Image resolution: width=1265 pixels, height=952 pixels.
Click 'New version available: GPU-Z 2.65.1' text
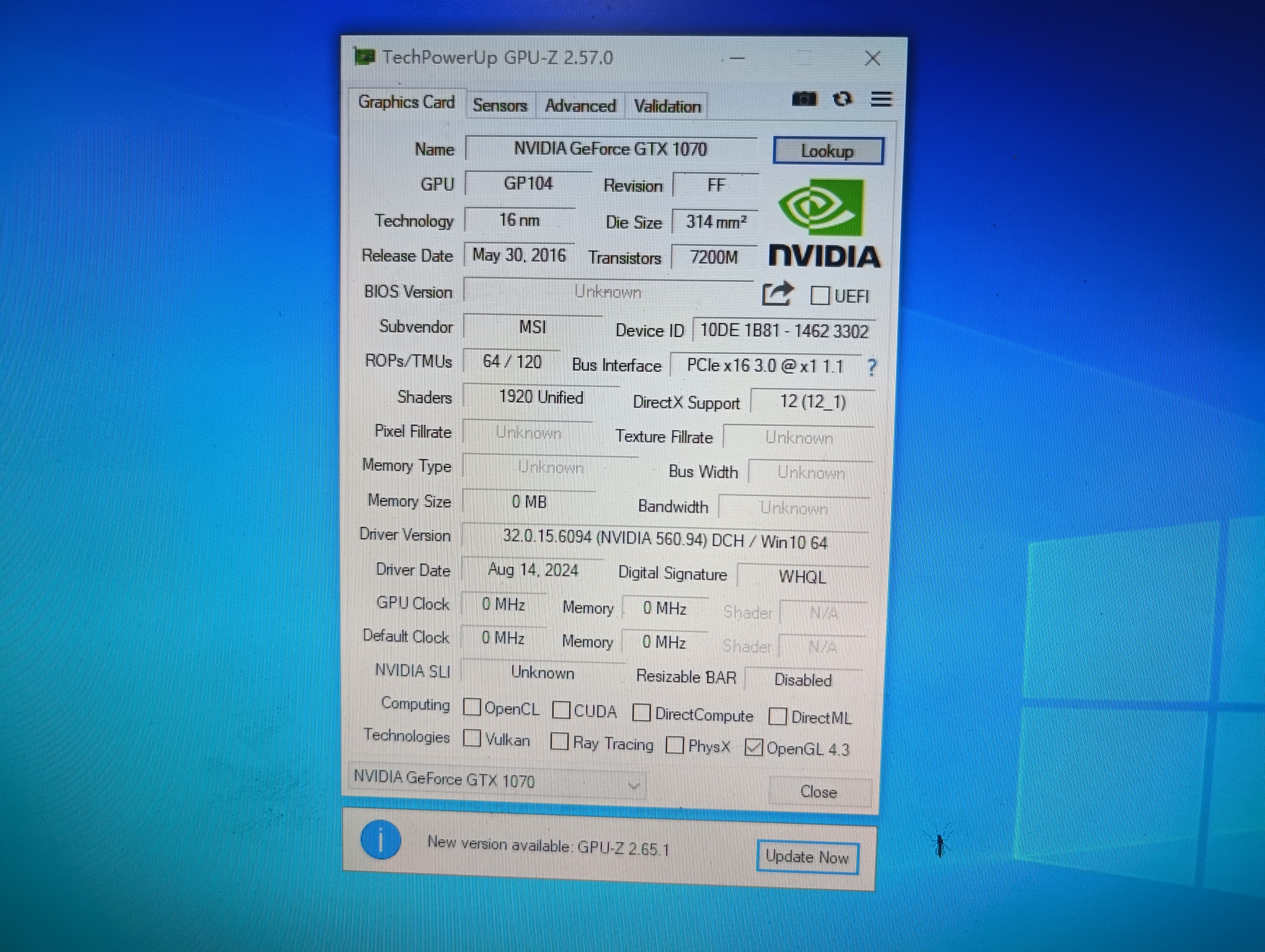549,845
